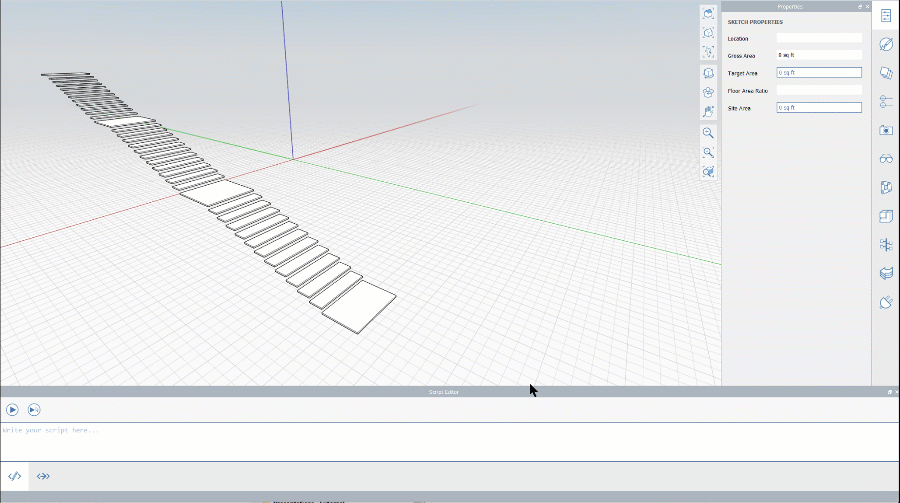
Task: Open the Scenes camera icon
Action: pyautogui.click(x=886, y=130)
